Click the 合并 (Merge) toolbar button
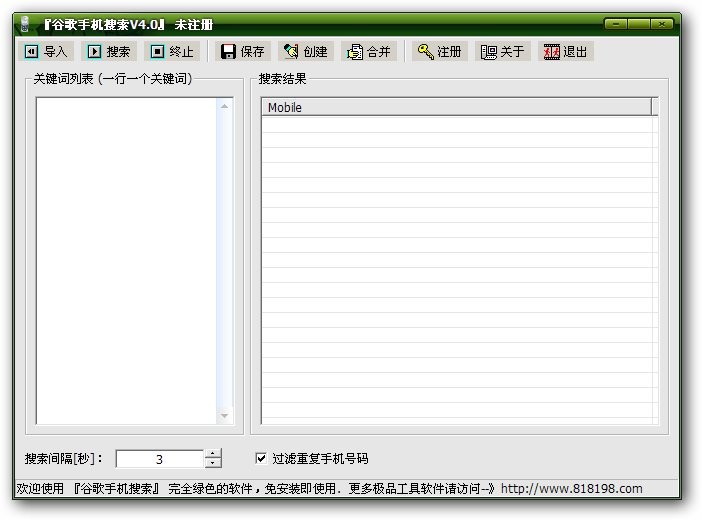This screenshot has width=702, height=520. coord(369,52)
